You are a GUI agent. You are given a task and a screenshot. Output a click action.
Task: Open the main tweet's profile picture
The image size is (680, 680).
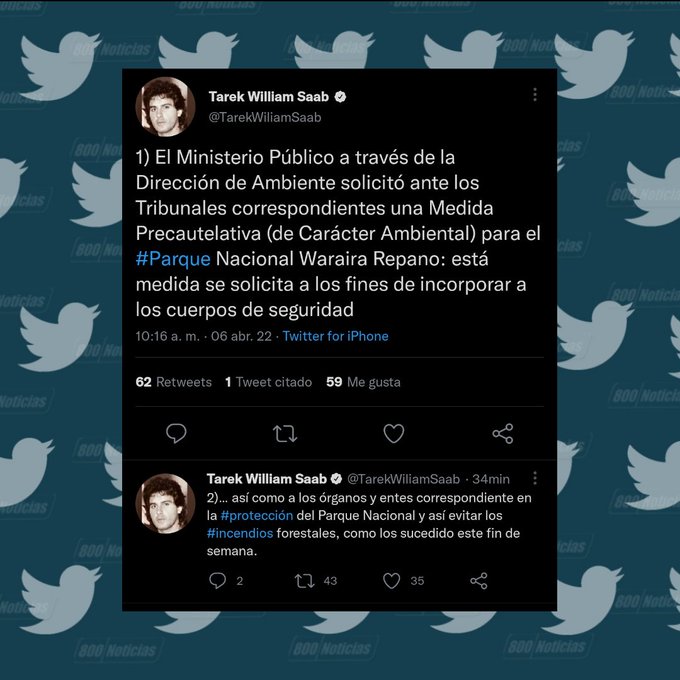click(x=165, y=107)
